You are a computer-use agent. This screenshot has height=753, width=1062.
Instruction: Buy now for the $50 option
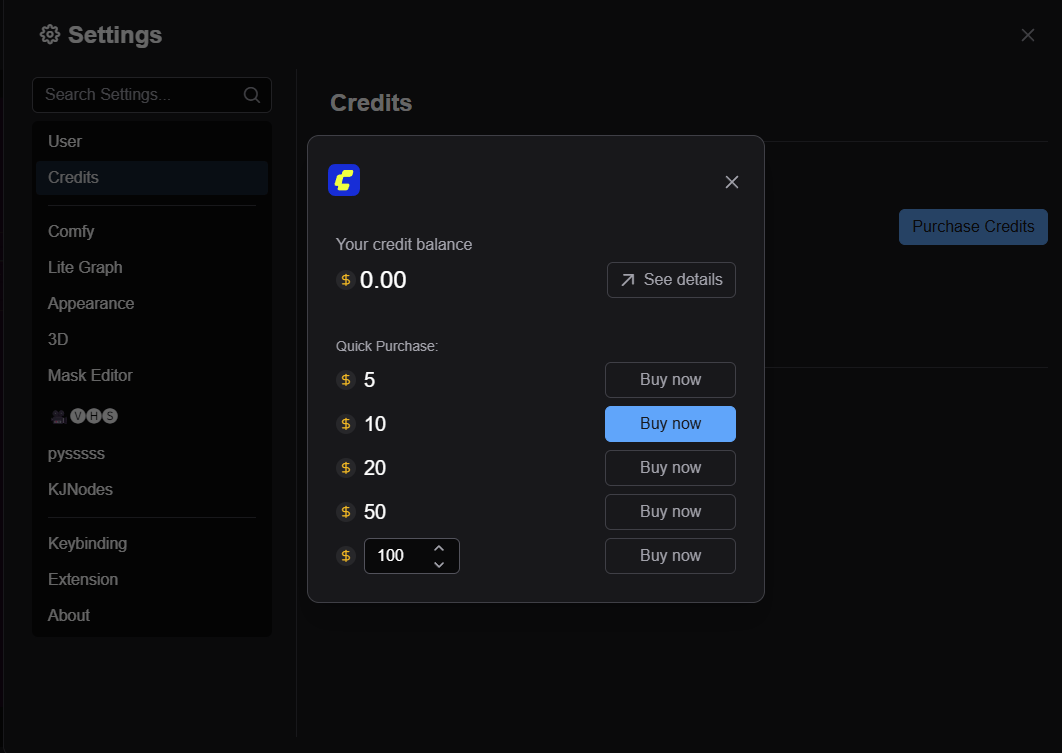670,511
